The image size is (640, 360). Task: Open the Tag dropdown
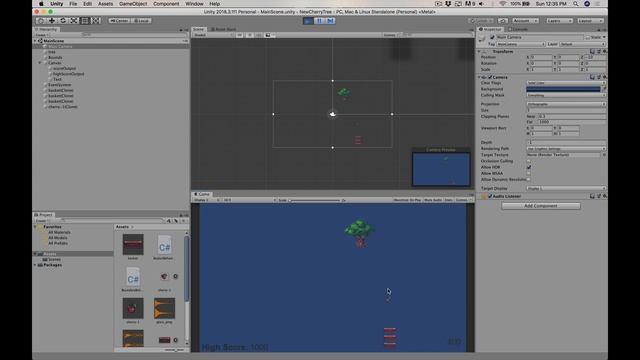pos(521,44)
